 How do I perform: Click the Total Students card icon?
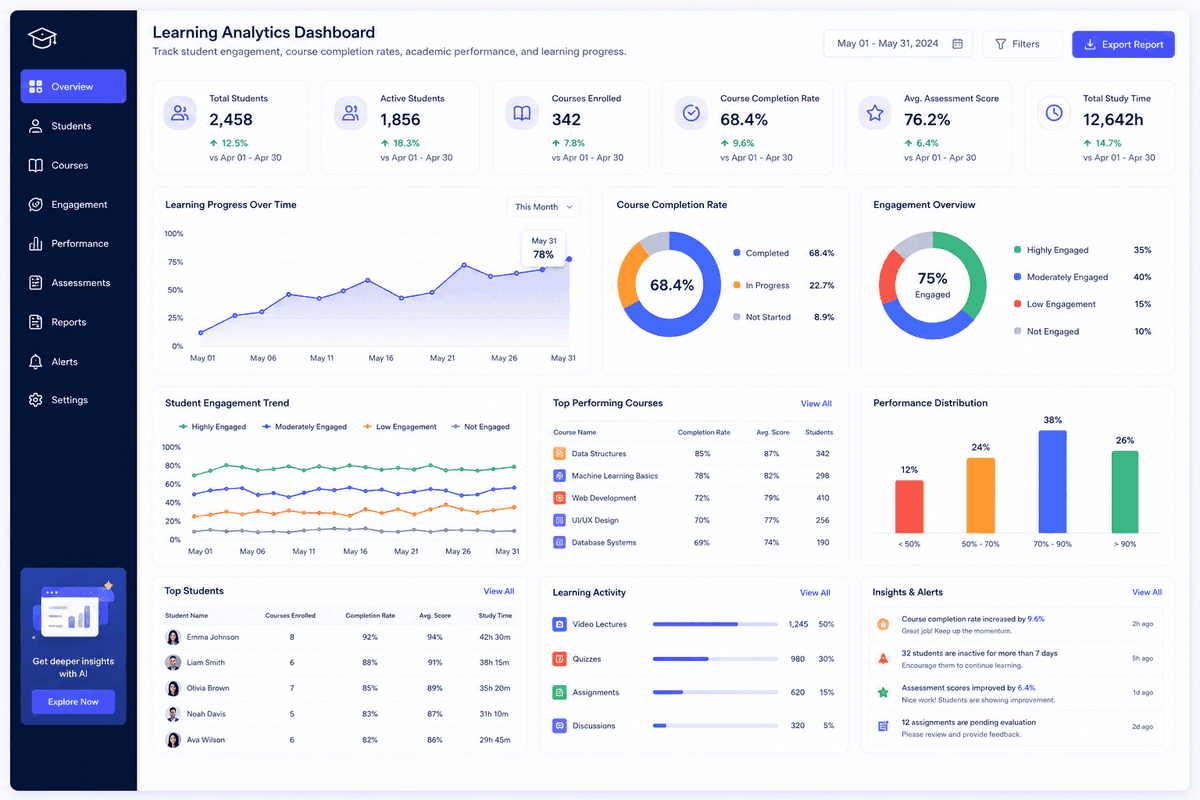click(x=180, y=113)
